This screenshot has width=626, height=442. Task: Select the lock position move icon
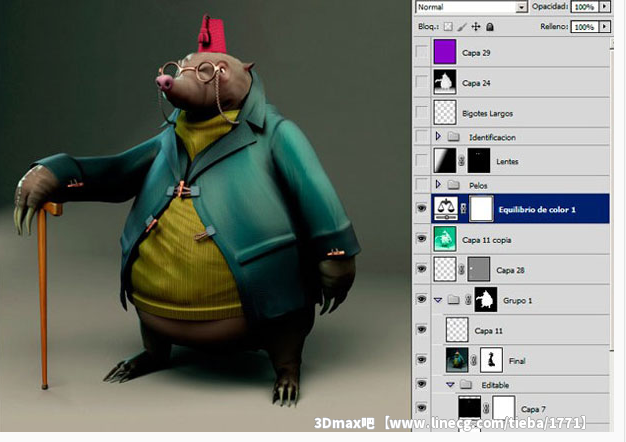(x=476, y=27)
